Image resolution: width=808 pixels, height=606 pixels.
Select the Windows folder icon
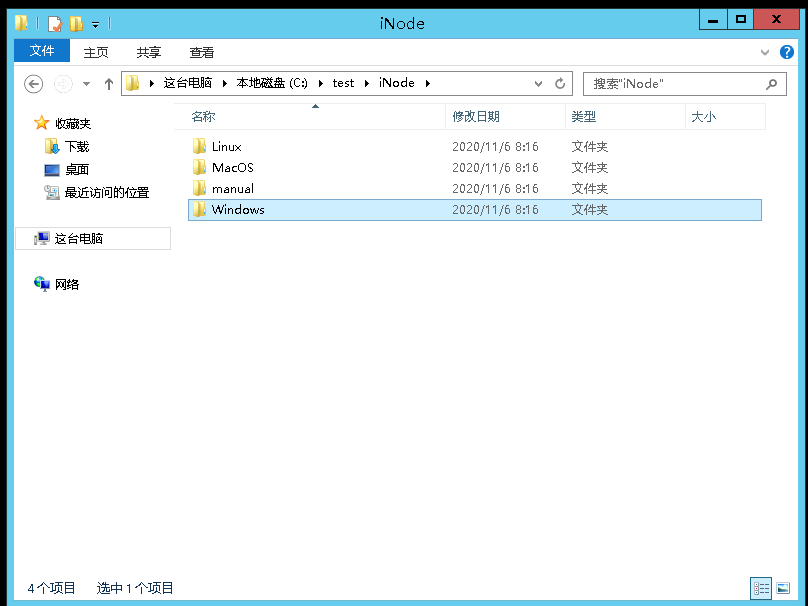199,210
